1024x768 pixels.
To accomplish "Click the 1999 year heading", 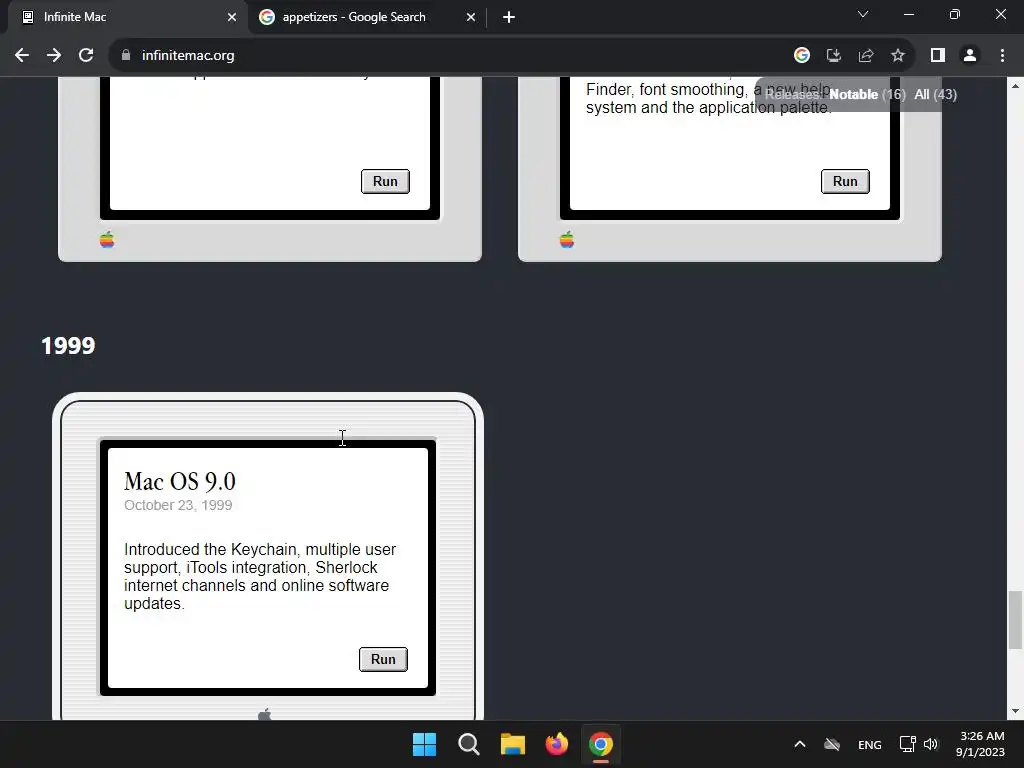I will tap(68, 345).
